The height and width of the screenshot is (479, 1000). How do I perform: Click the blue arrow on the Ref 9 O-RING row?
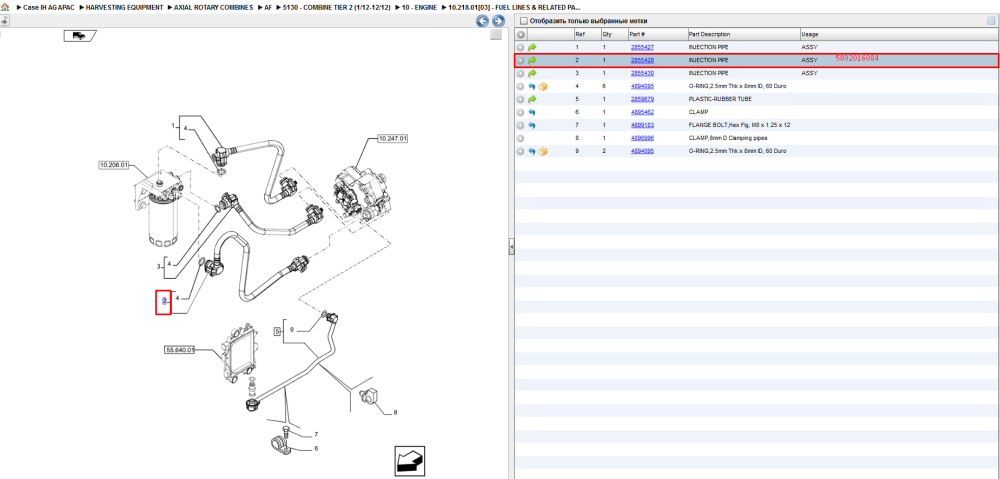pos(531,151)
